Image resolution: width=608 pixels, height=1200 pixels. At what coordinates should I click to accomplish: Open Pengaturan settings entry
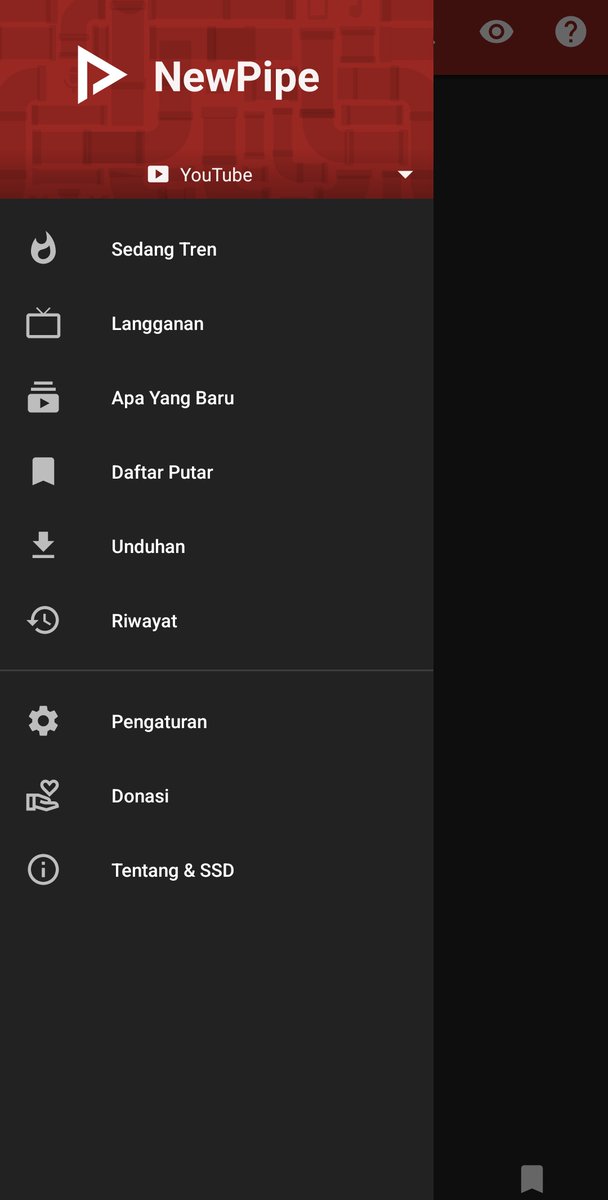pyautogui.click(x=217, y=721)
